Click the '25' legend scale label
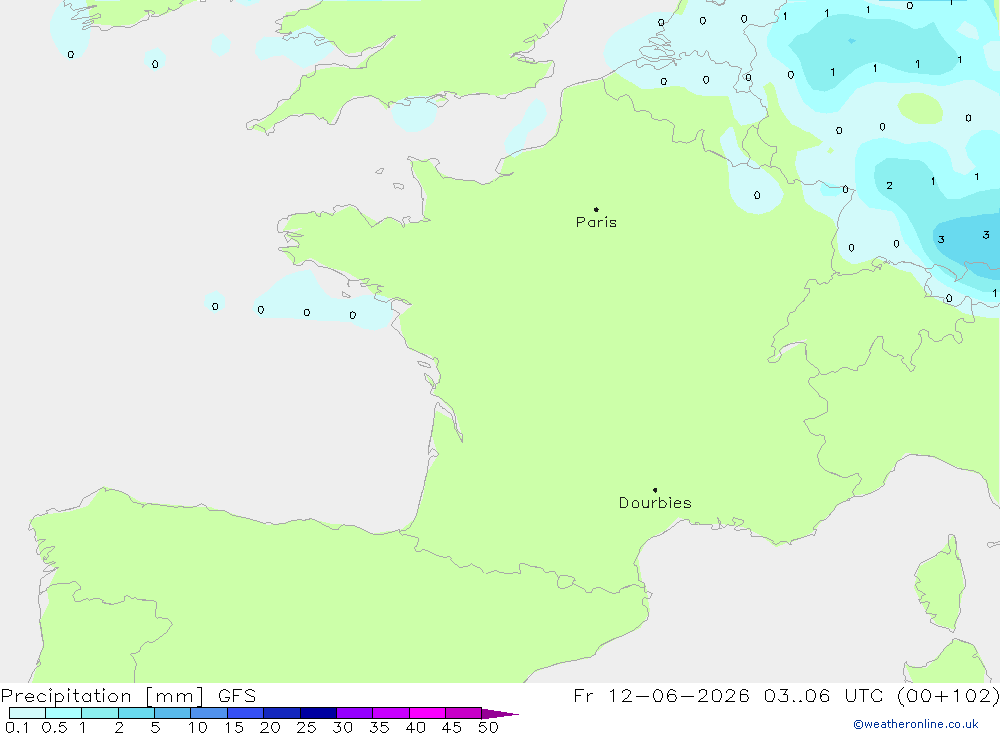Screen dimensions: 1000x733 click(307, 727)
